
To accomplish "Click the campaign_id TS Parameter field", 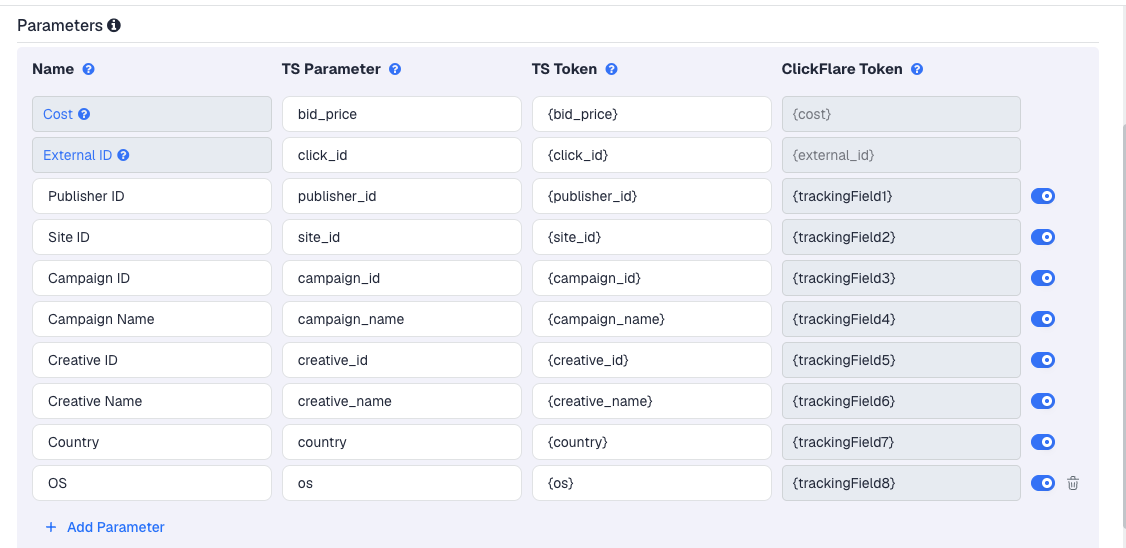I will (402, 278).
